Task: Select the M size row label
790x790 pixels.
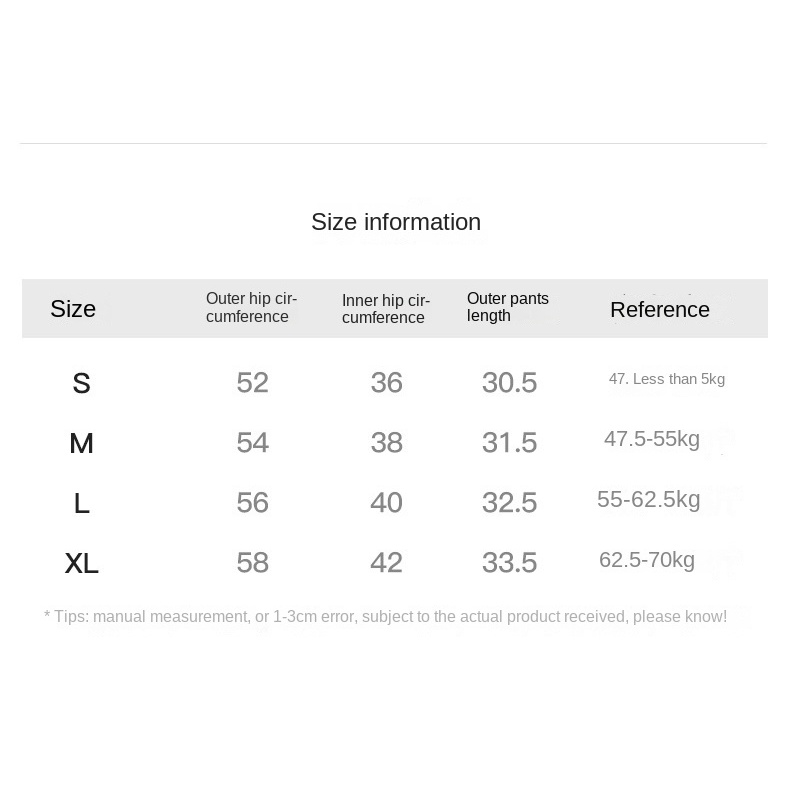Action: 81,443
